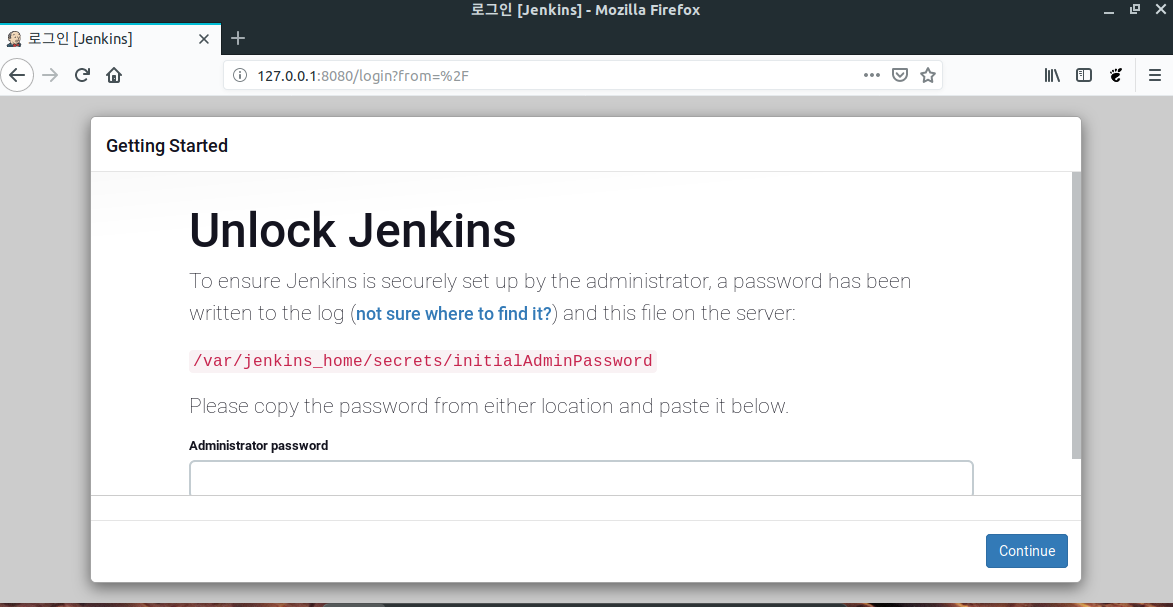Click the 'Please copy the password' instruction text
Image resolution: width=1173 pixels, height=607 pixels.
pyautogui.click(x=489, y=406)
